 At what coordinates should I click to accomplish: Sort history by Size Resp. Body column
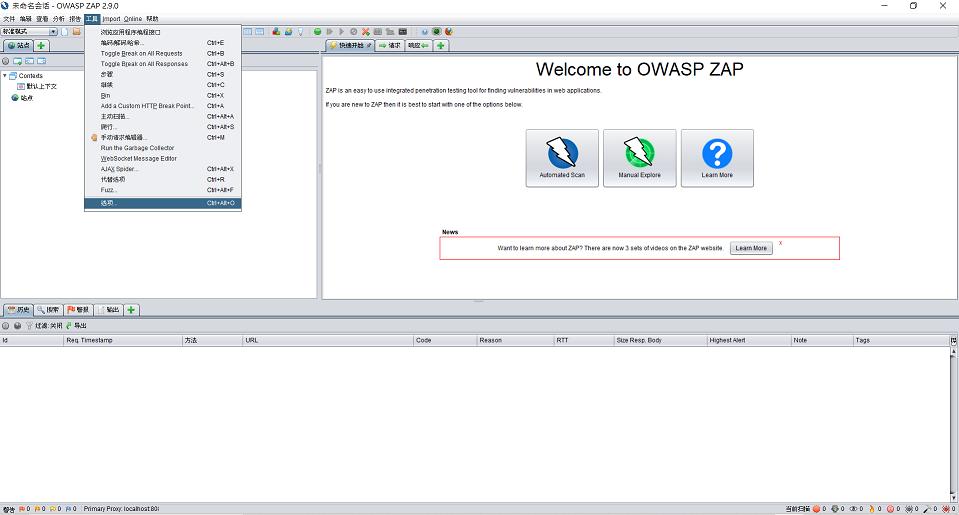(x=660, y=340)
